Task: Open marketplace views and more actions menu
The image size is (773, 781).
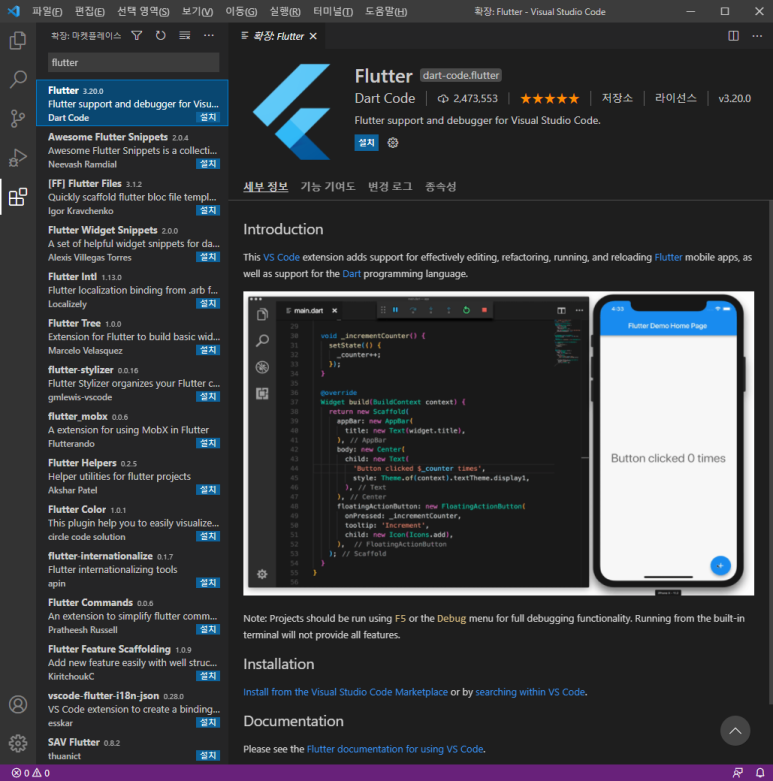Action: (209, 35)
